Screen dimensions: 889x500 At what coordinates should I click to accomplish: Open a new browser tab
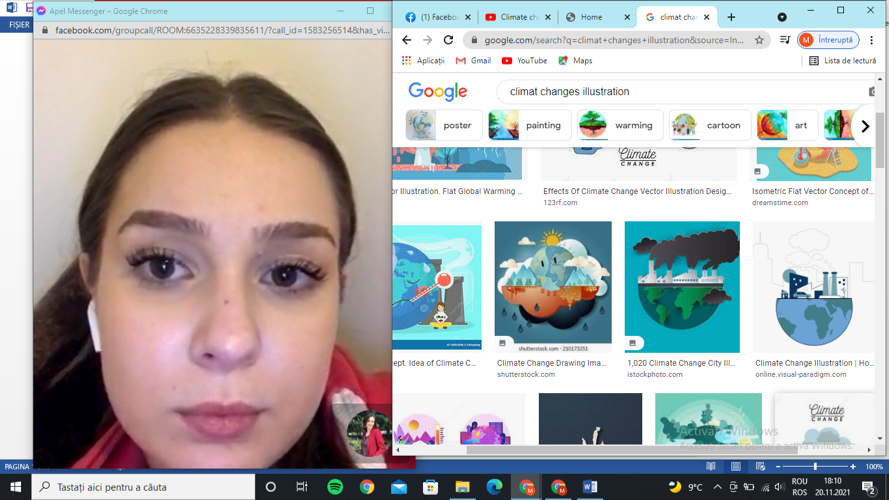731,17
